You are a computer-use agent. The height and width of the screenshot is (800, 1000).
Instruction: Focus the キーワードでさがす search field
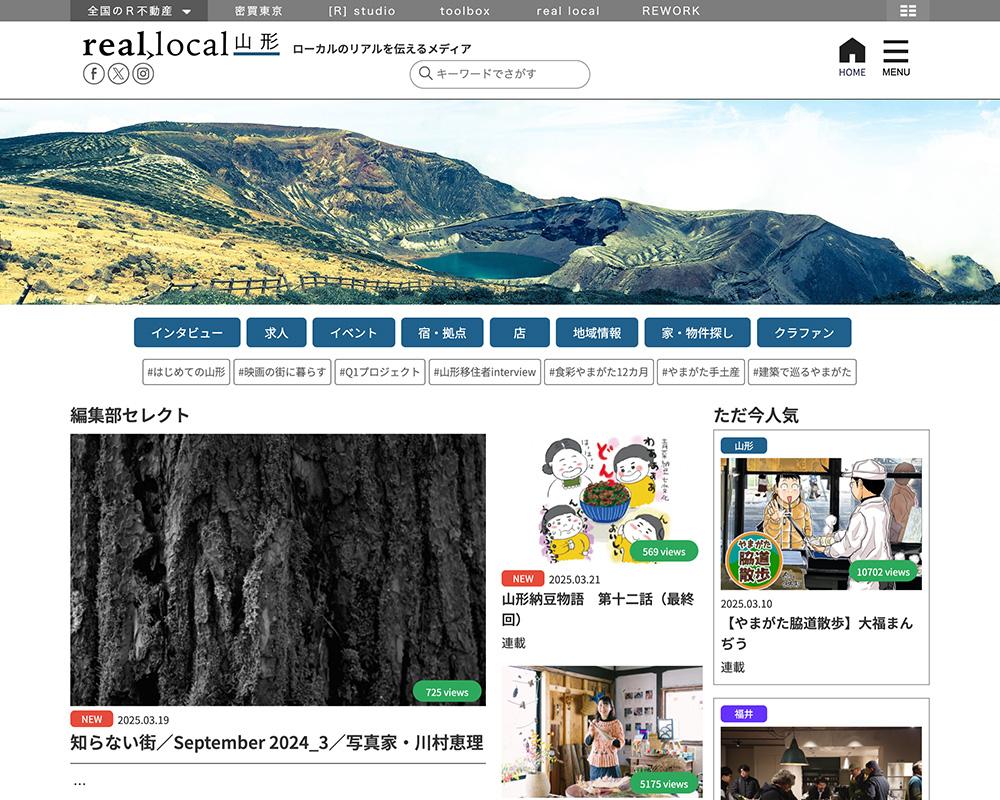click(x=499, y=74)
